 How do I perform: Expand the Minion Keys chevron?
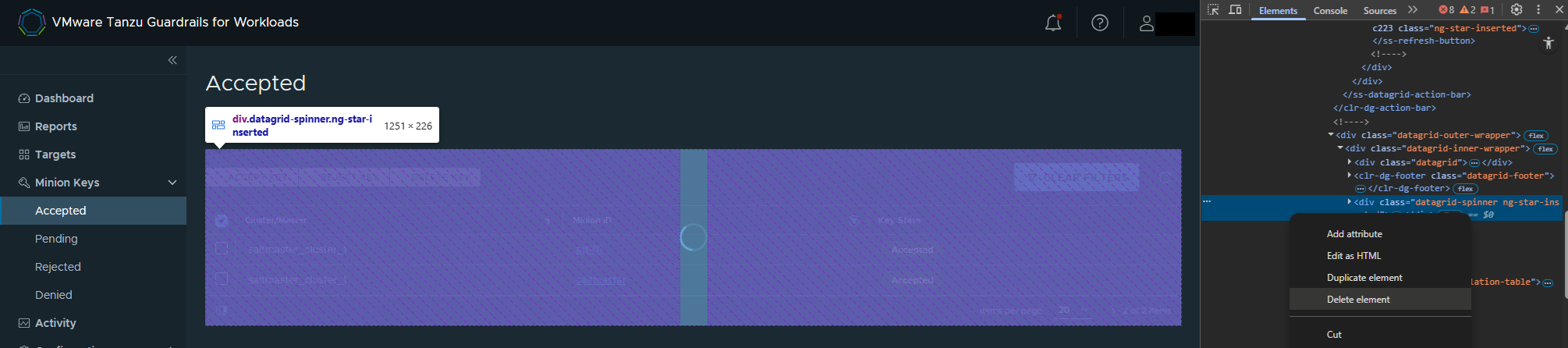coord(172,183)
